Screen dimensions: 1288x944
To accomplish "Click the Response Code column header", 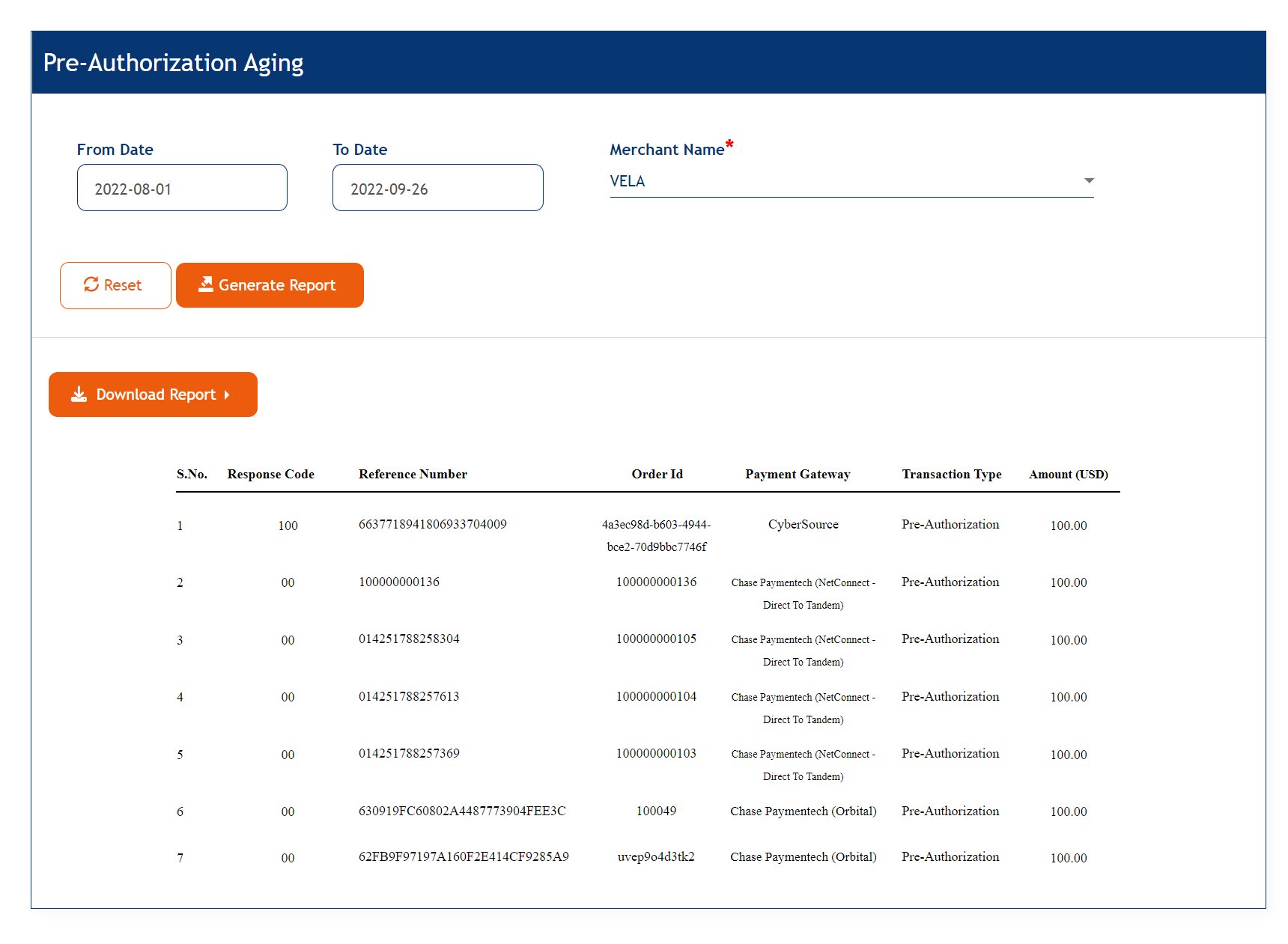I will [270, 474].
